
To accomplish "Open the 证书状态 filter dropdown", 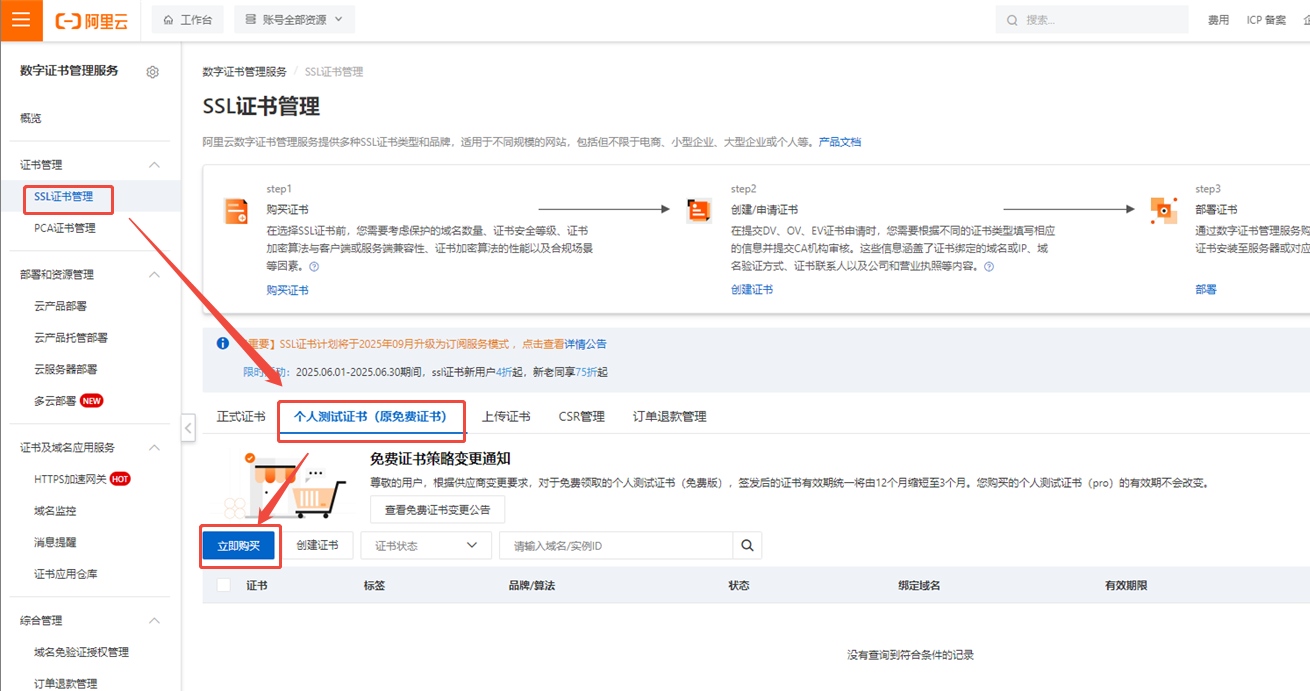I will point(426,546).
